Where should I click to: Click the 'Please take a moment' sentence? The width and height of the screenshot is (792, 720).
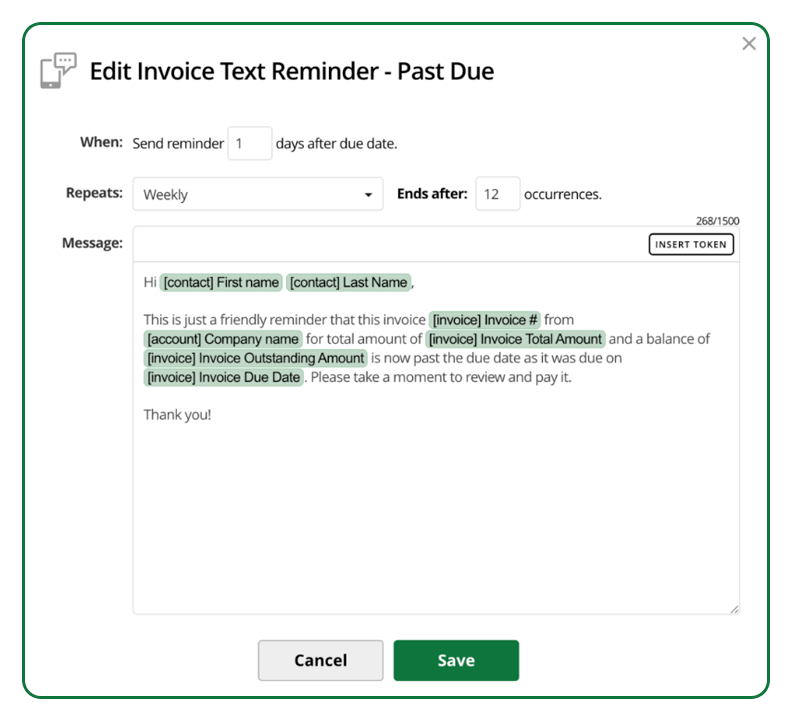pyautogui.click(x=440, y=377)
